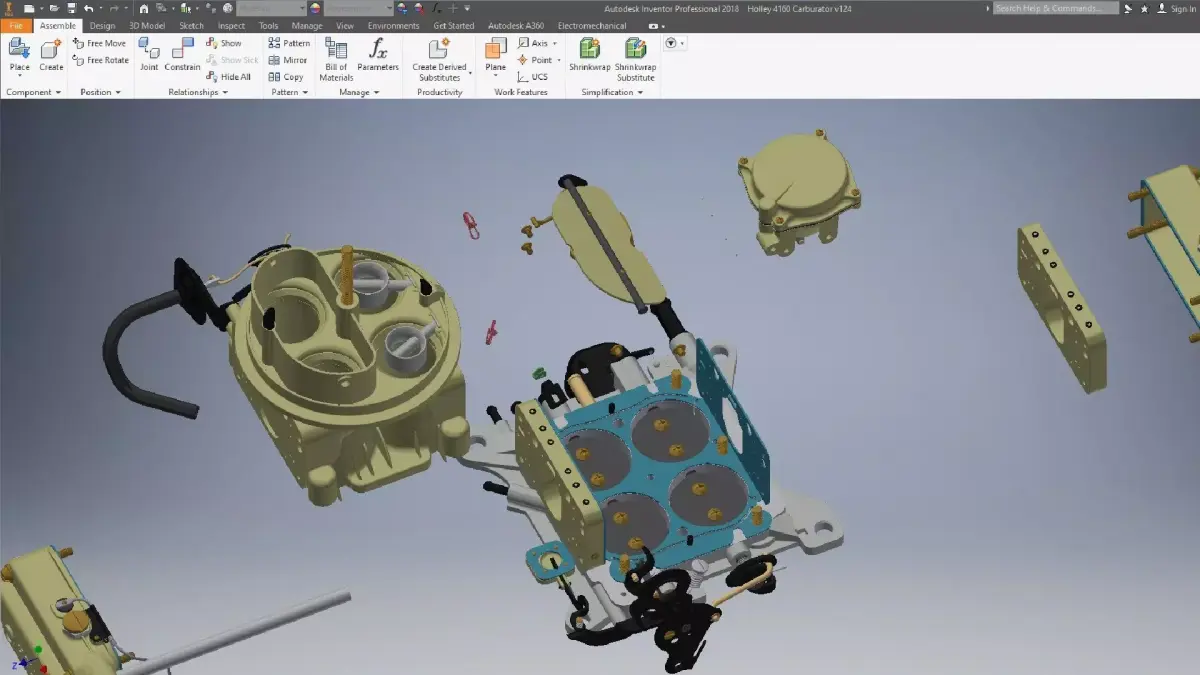Expand the Pattern panel dropdown label
The height and width of the screenshot is (675, 1200).
click(x=289, y=92)
